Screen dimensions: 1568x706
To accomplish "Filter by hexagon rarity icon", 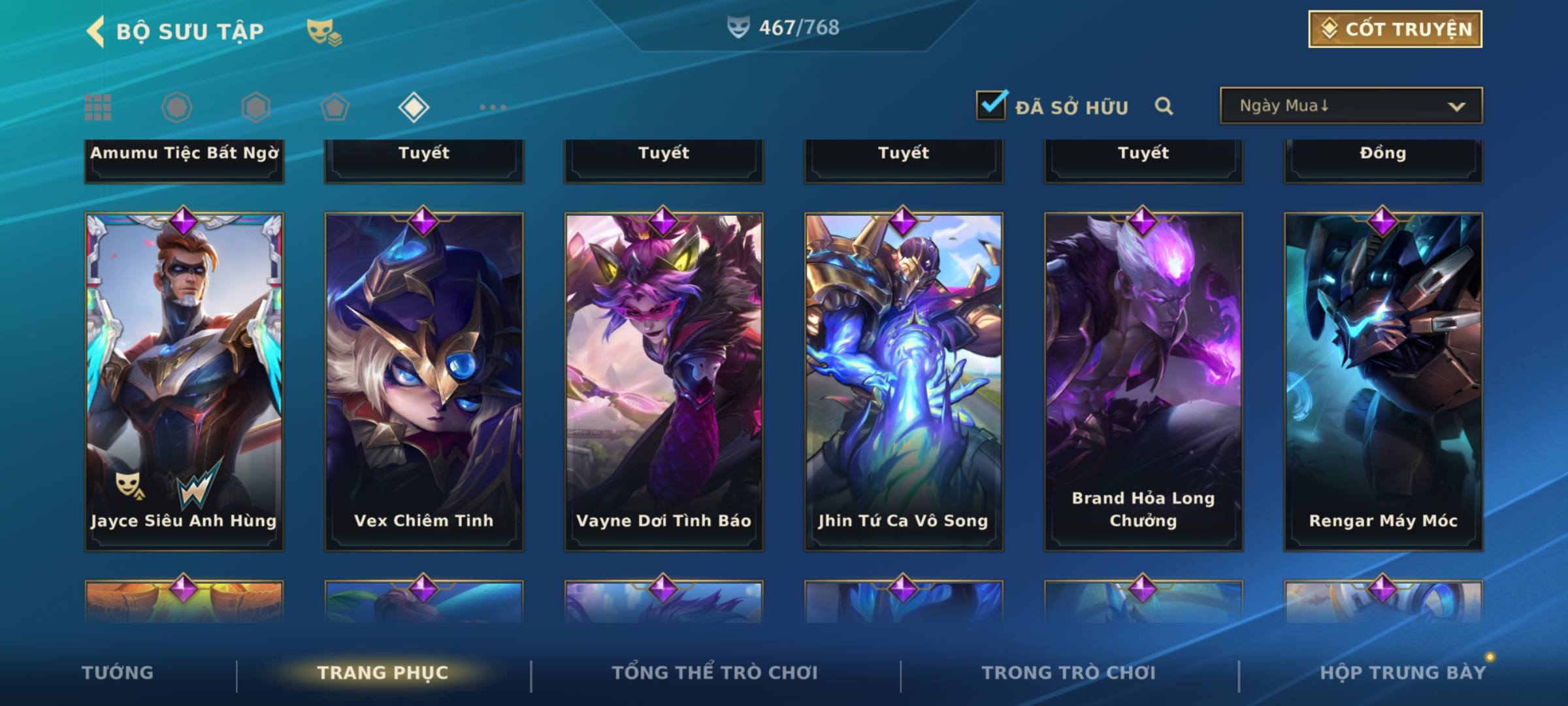I will tap(255, 107).
